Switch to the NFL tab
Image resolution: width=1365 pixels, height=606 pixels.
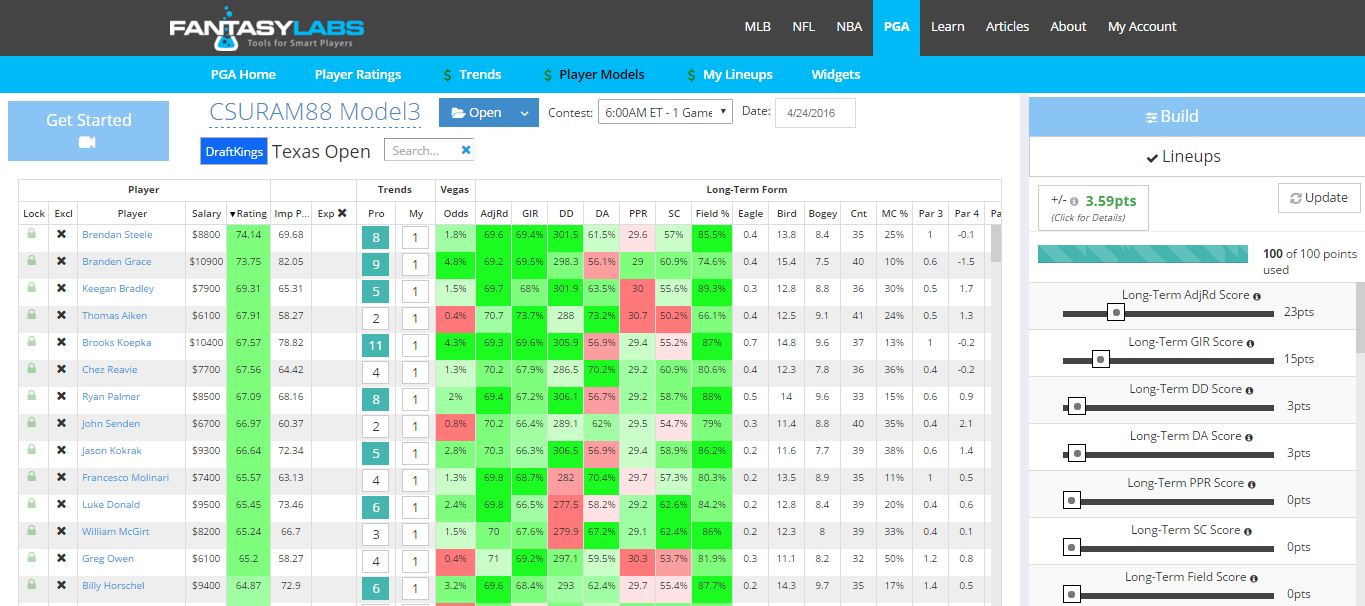803,27
